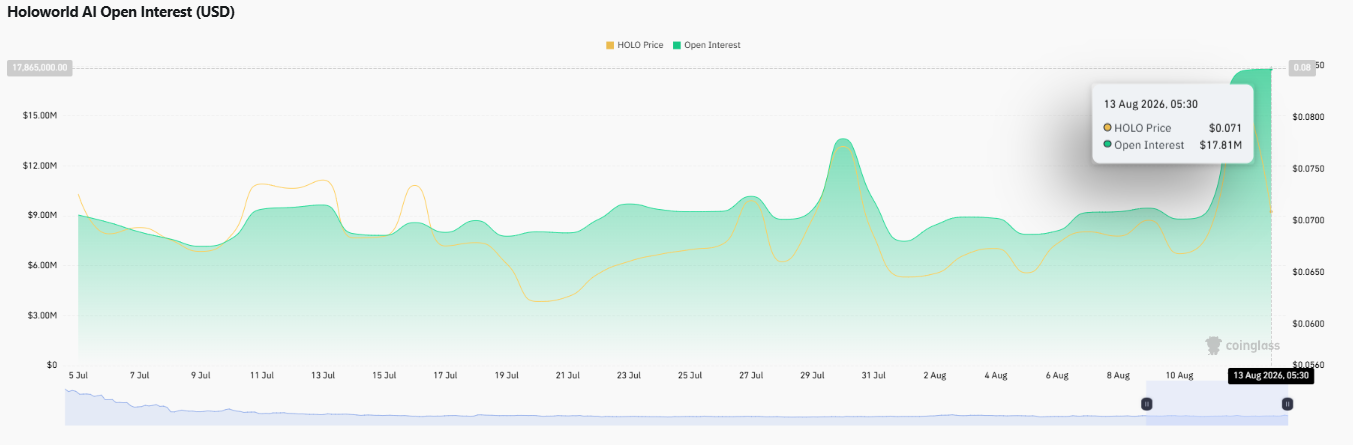Click the chart title Holoworld AI Open Interest
1353x445 pixels.
click(x=122, y=12)
